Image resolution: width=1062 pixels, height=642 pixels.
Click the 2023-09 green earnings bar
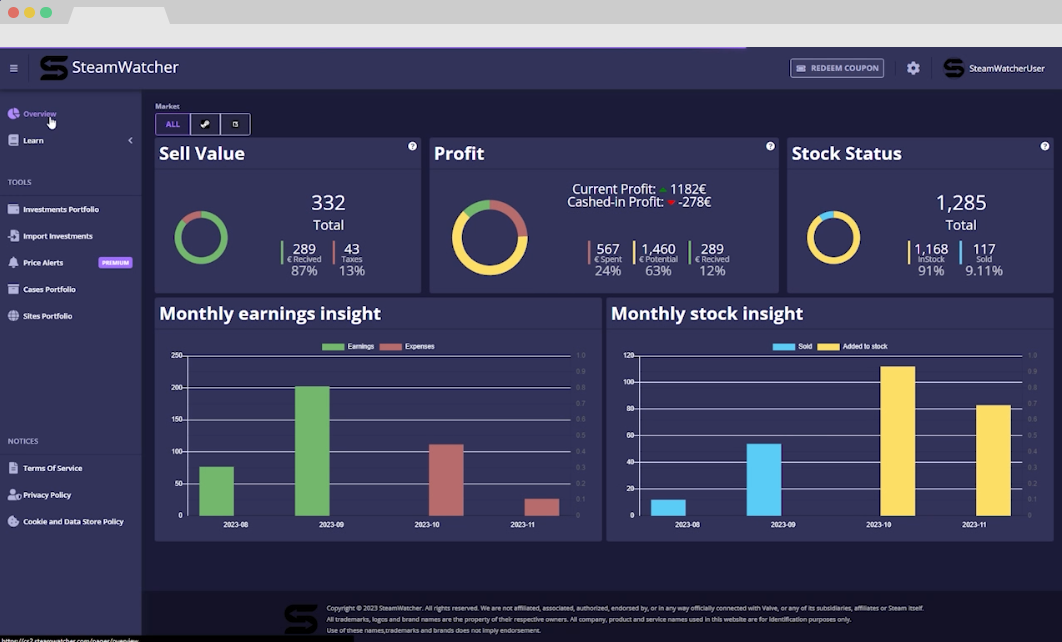click(x=312, y=451)
